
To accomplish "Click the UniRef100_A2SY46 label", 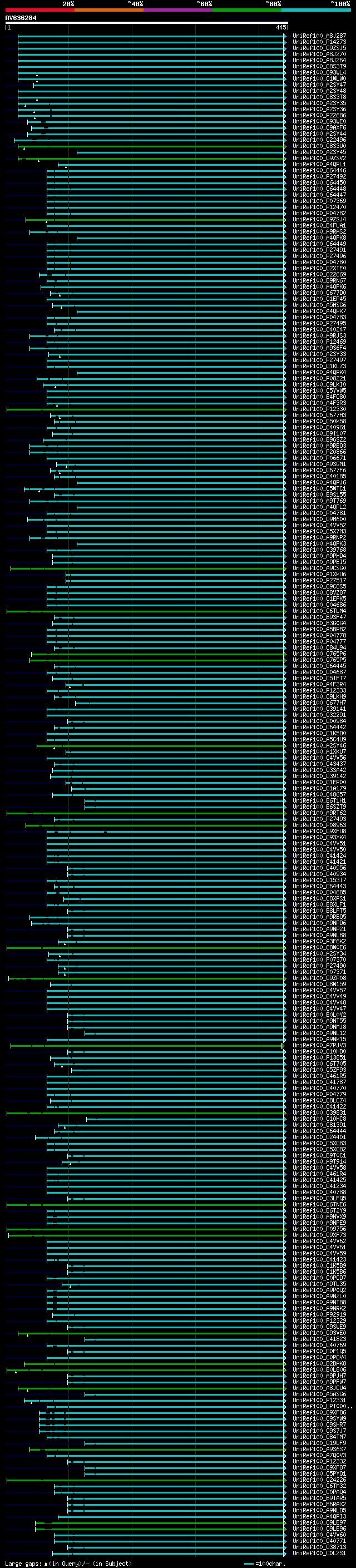I will point(319,746).
